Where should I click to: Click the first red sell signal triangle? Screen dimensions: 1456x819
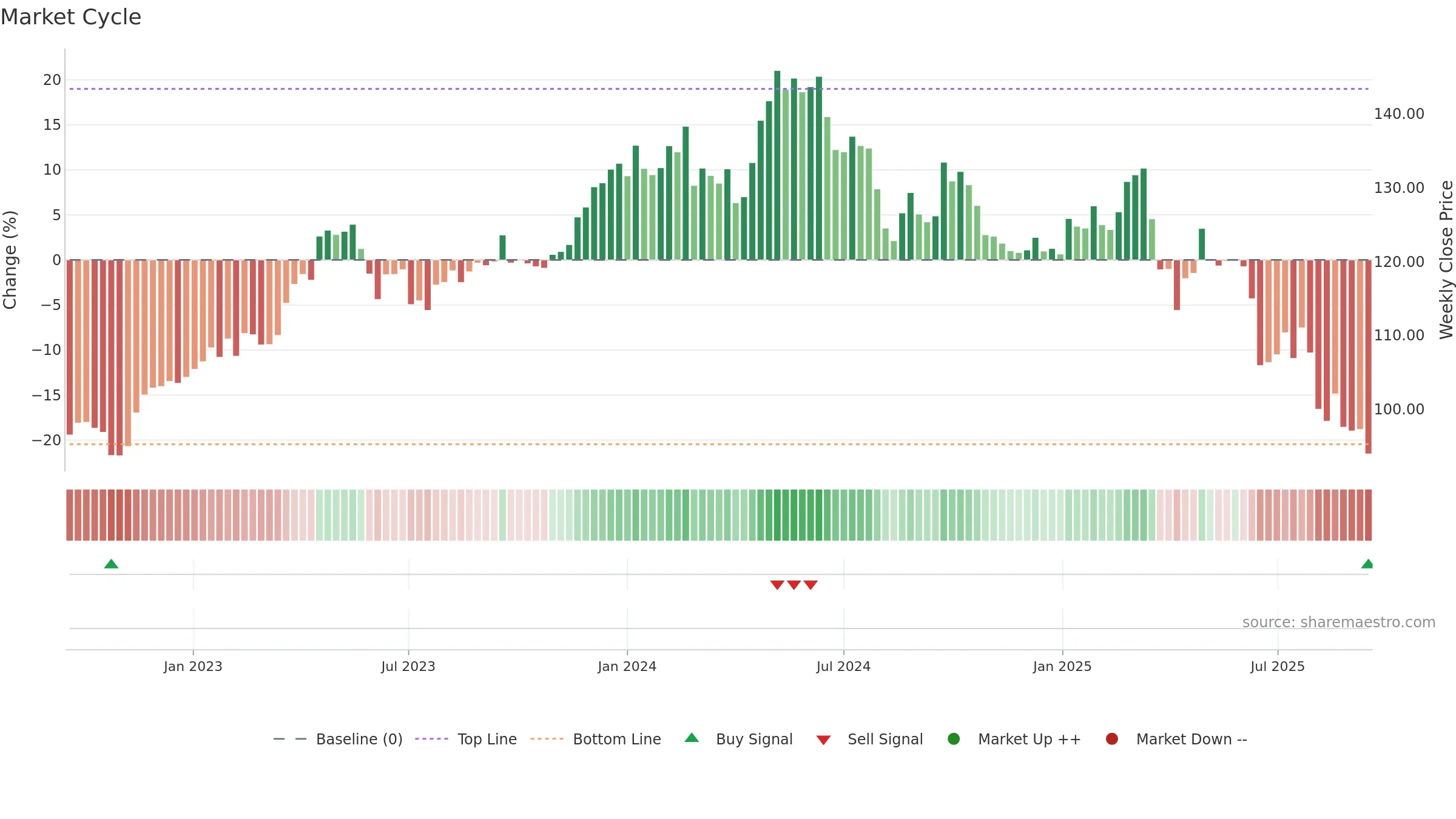pos(777,585)
